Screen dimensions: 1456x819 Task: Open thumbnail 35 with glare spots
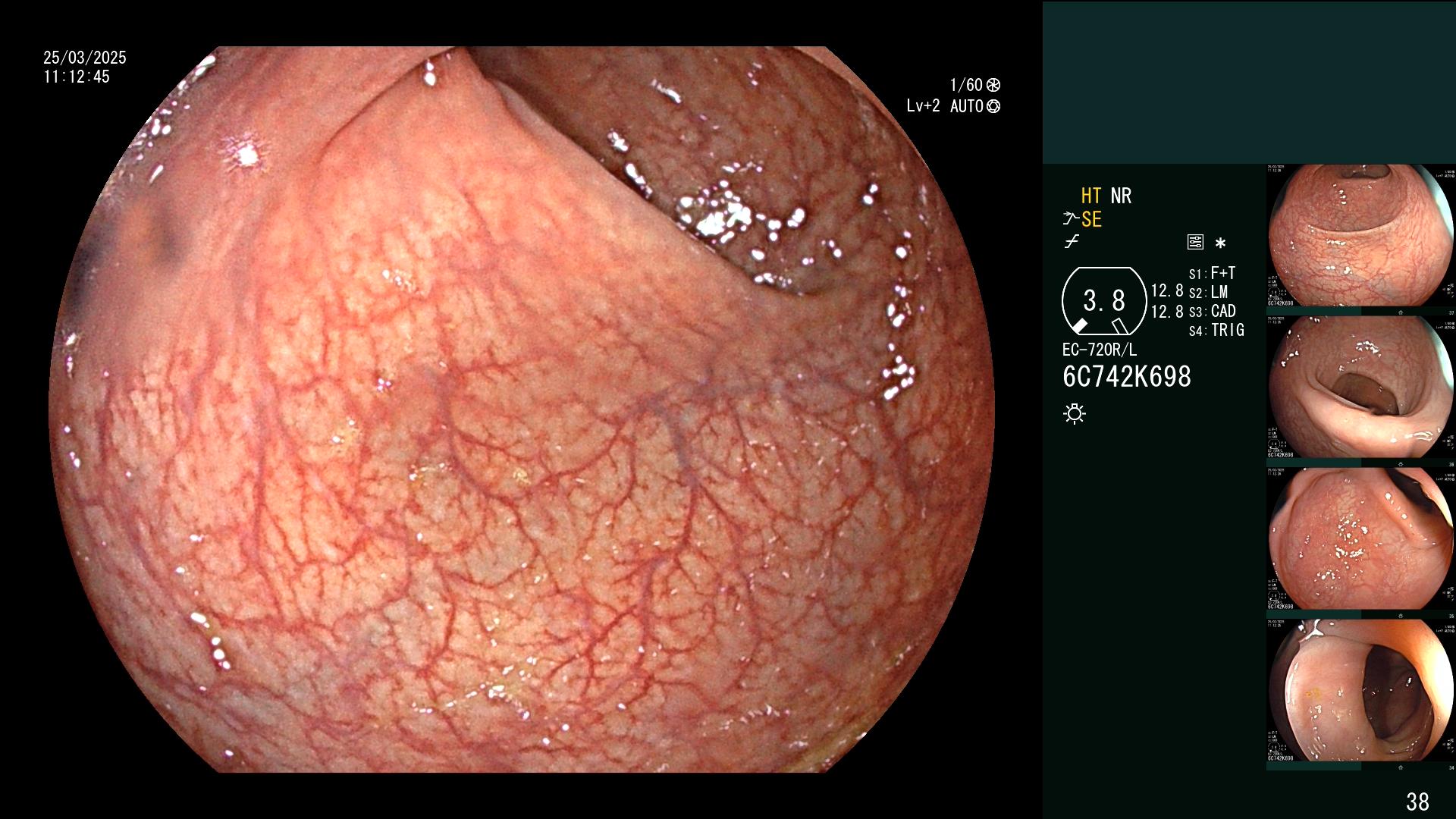(1361, 539)
